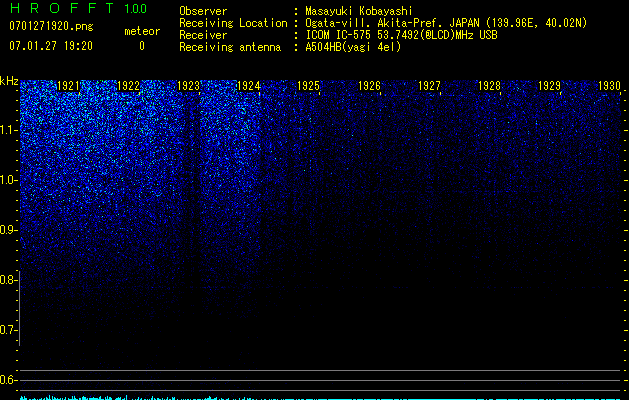Click the observer name Masayuki Kobayashi
The width and height of the screenshot is (629, 400).
(359, 11)
